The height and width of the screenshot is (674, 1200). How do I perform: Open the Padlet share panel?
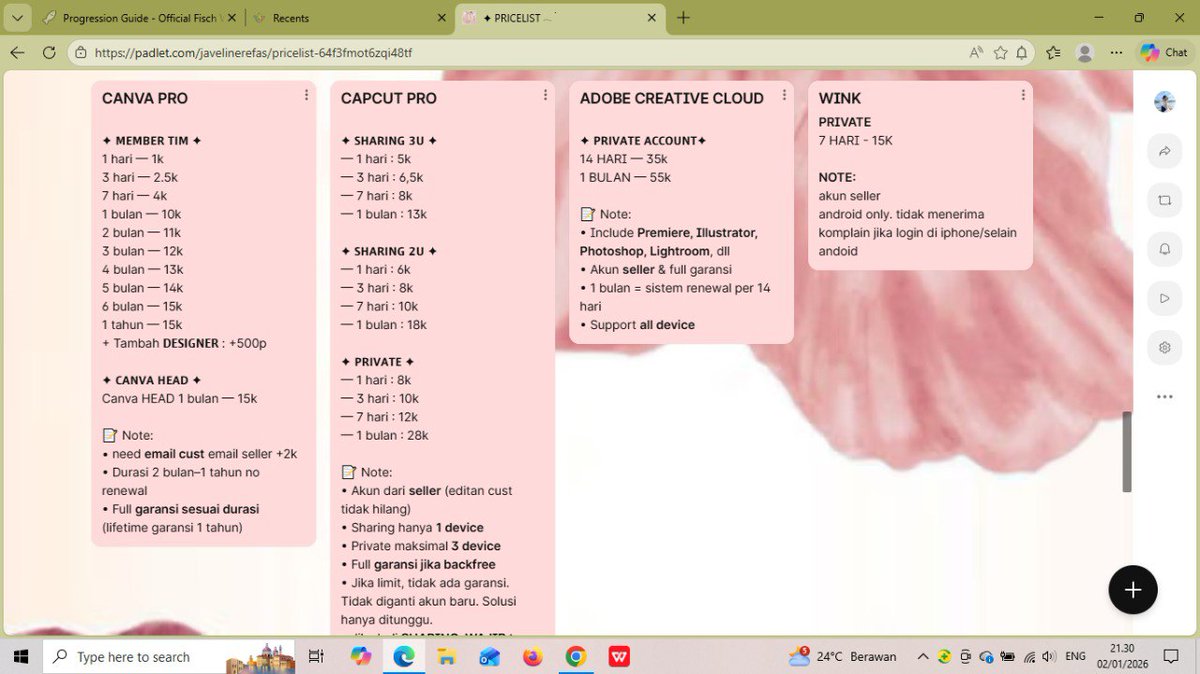click(1163, 151)
